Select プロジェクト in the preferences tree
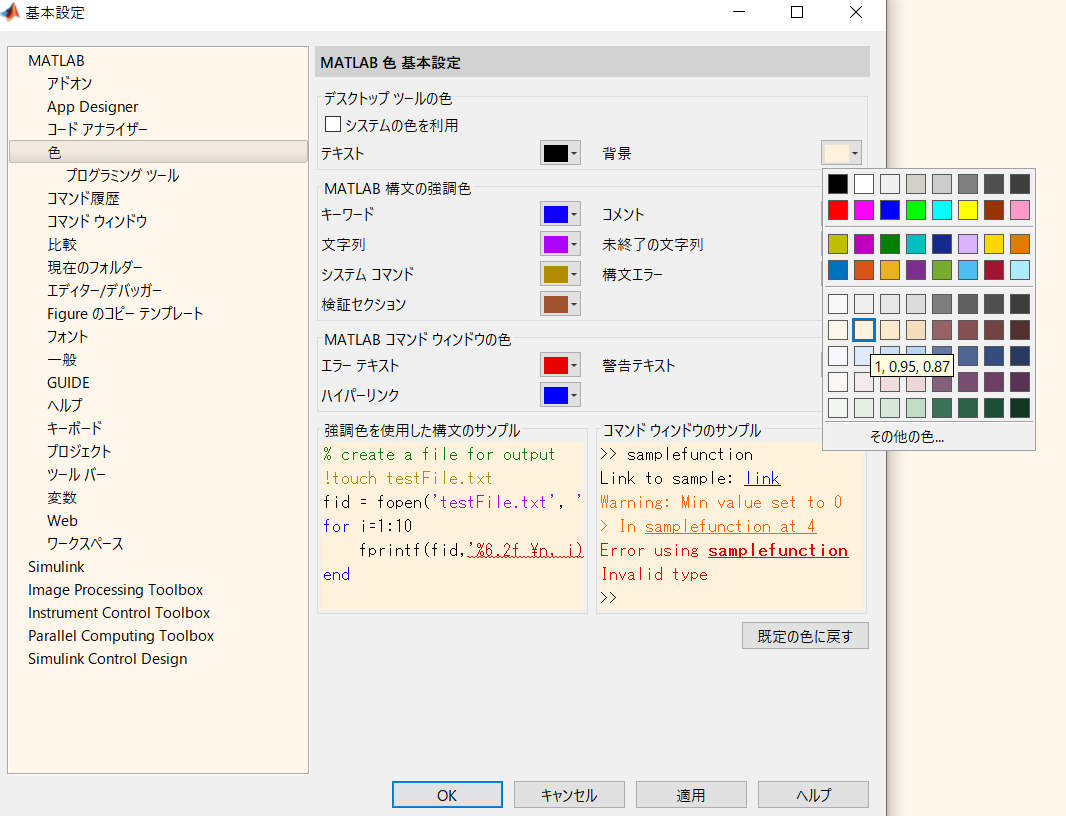The image size is (1066, 816). click(79, 452)
